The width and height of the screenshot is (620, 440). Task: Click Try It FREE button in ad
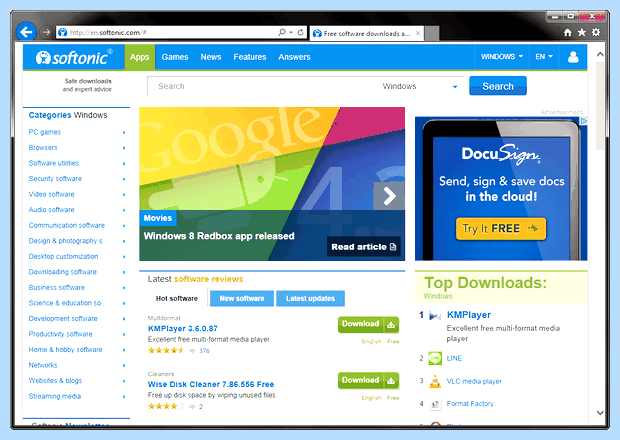coord(501,228)
